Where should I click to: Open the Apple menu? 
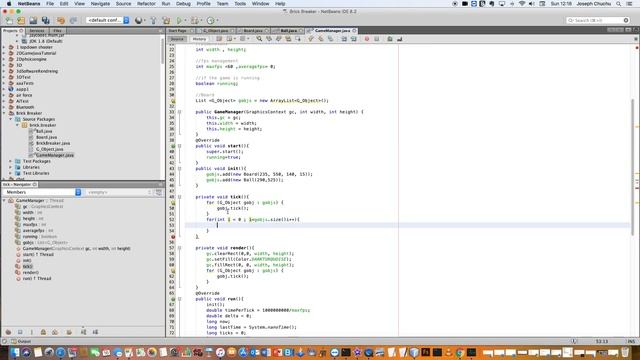(9, 4)
